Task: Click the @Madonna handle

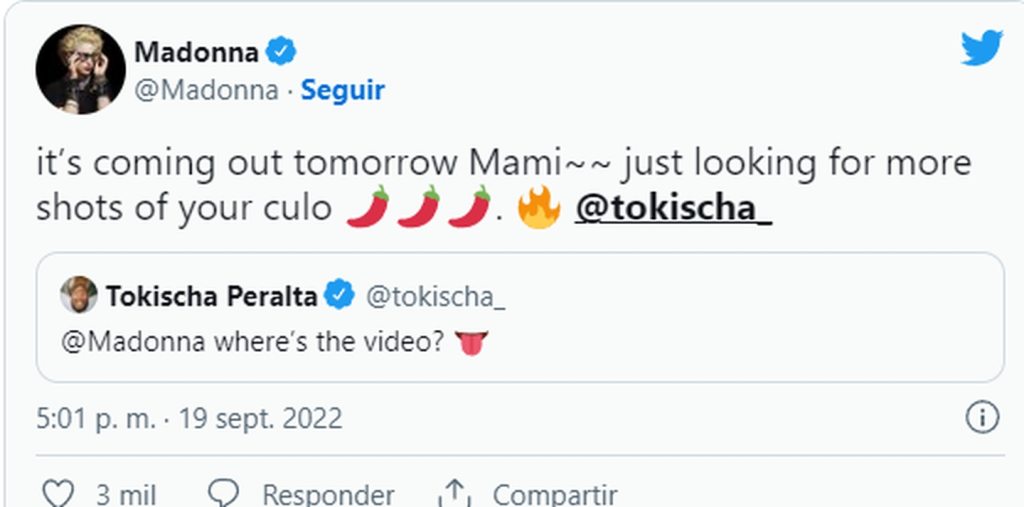Action: coord(206,90)
